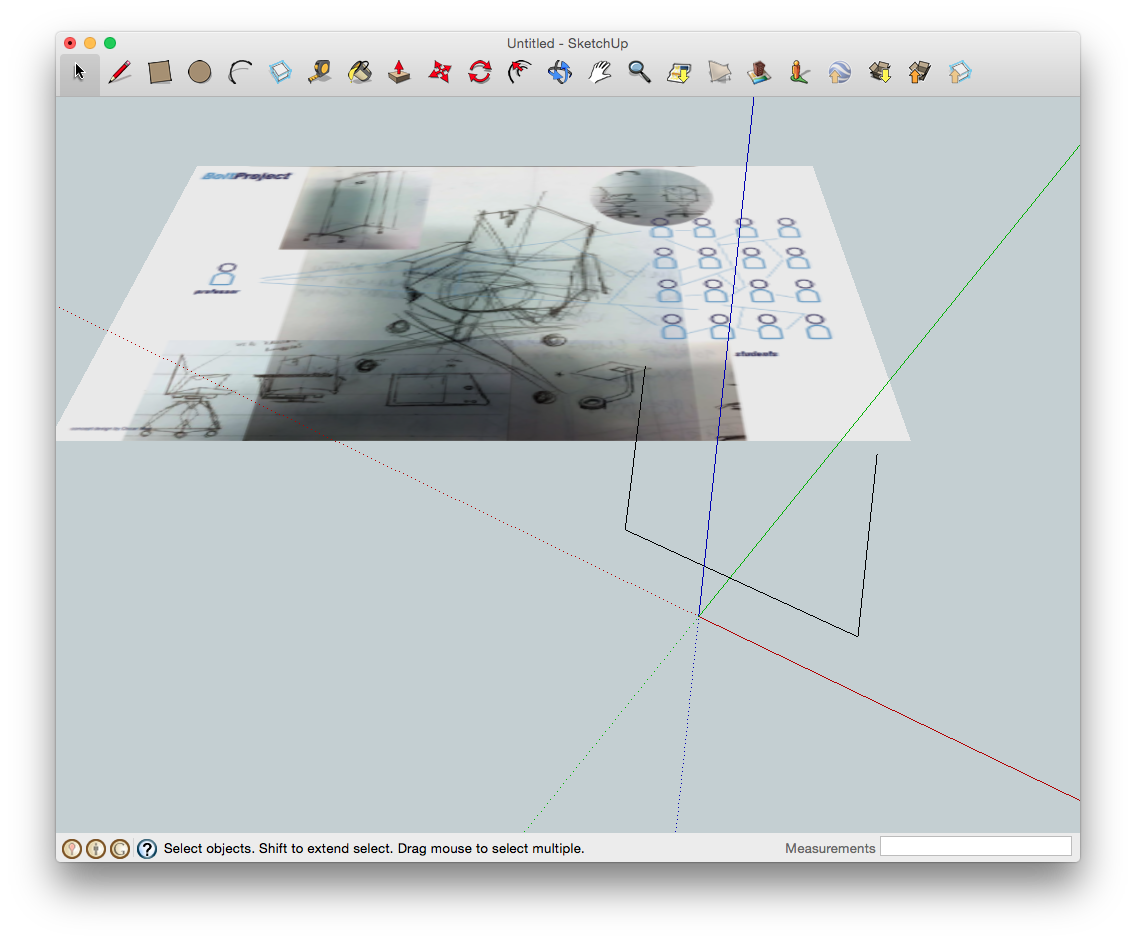Viewport: 1136px width, 942px height.
Task: Select the Tape Measure tool
Action: (x=320, y=72)
